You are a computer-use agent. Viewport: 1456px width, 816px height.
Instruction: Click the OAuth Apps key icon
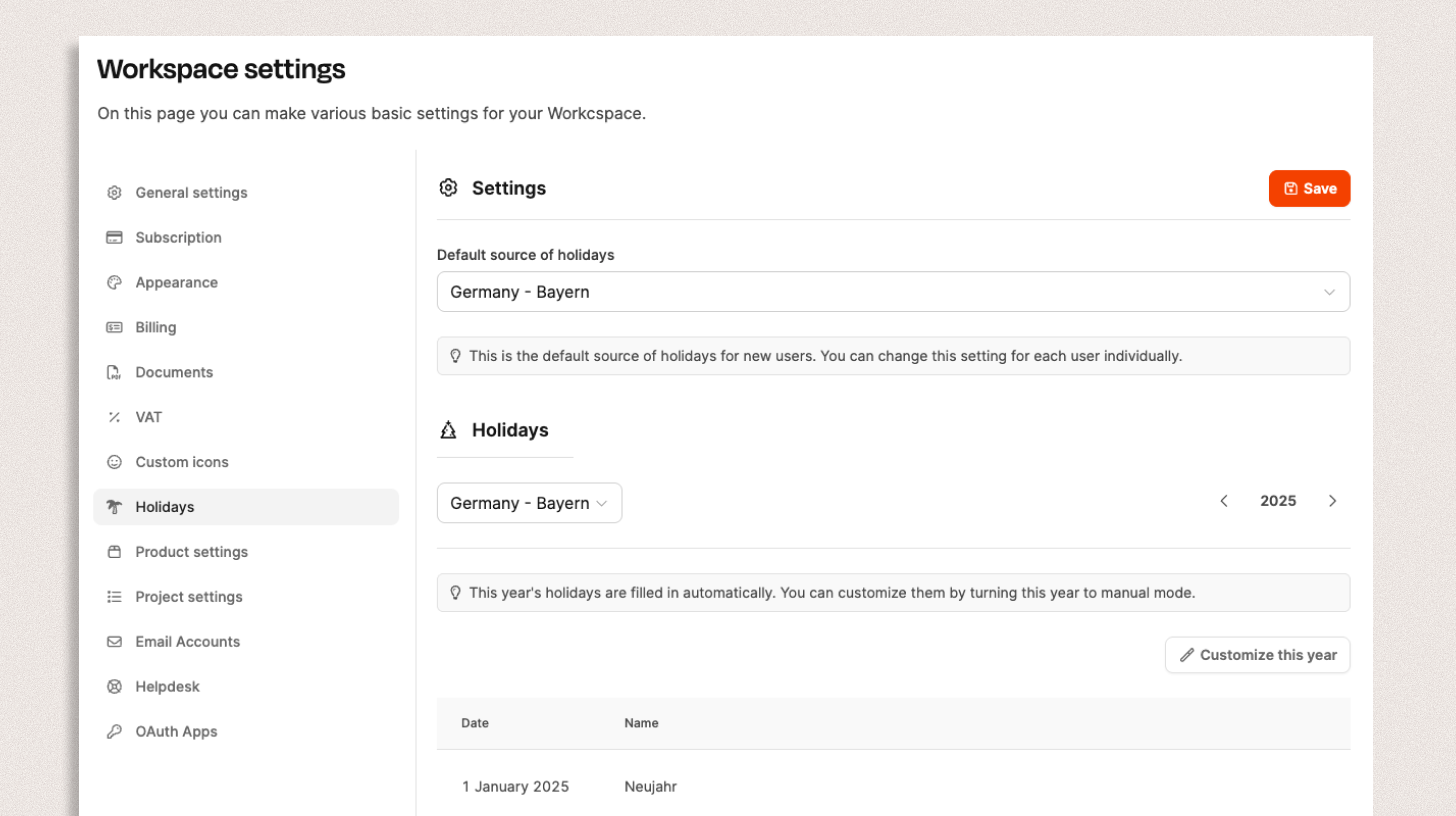click(x=114, y=732)
